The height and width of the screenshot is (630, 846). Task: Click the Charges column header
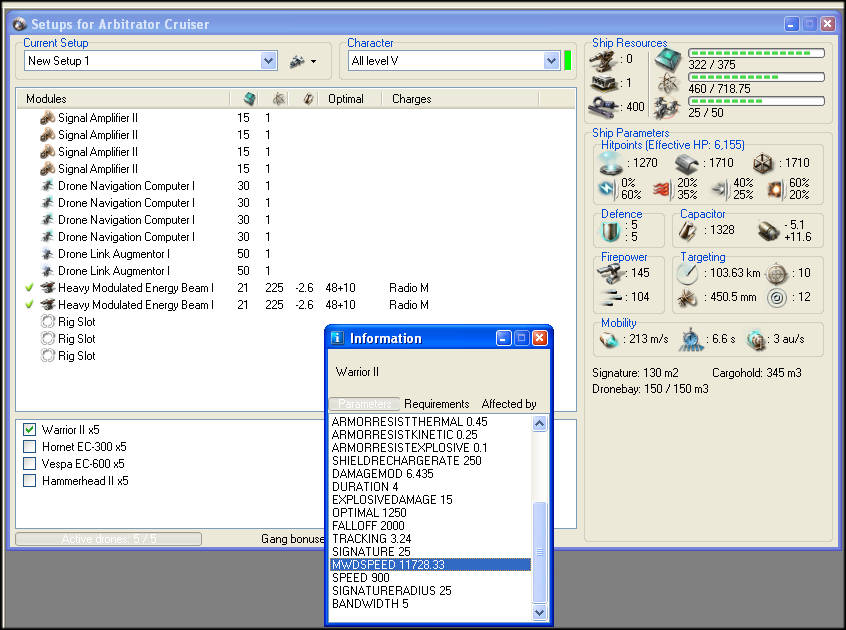(460, 99)
